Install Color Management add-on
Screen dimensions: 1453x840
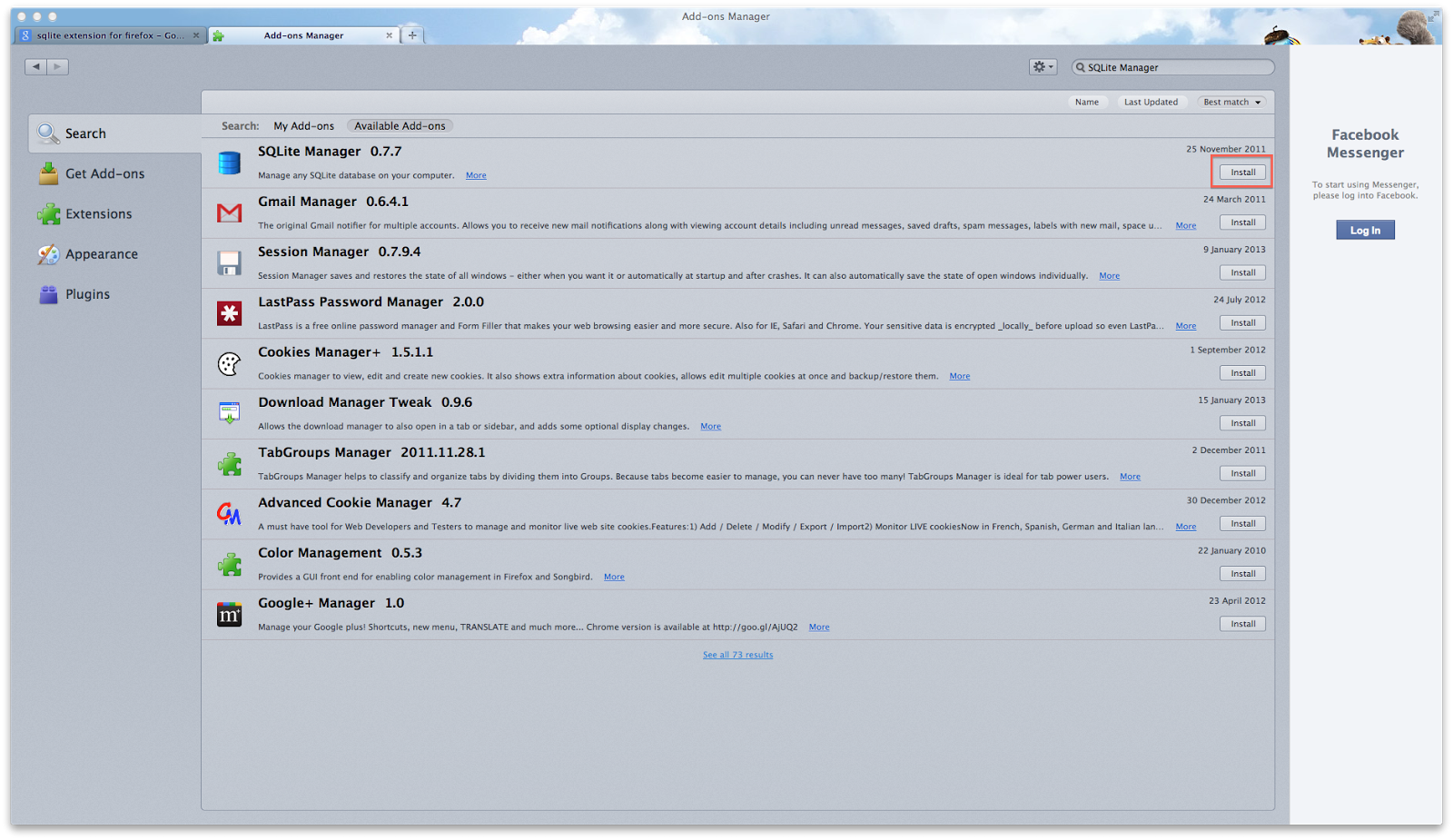point(1242,574)
